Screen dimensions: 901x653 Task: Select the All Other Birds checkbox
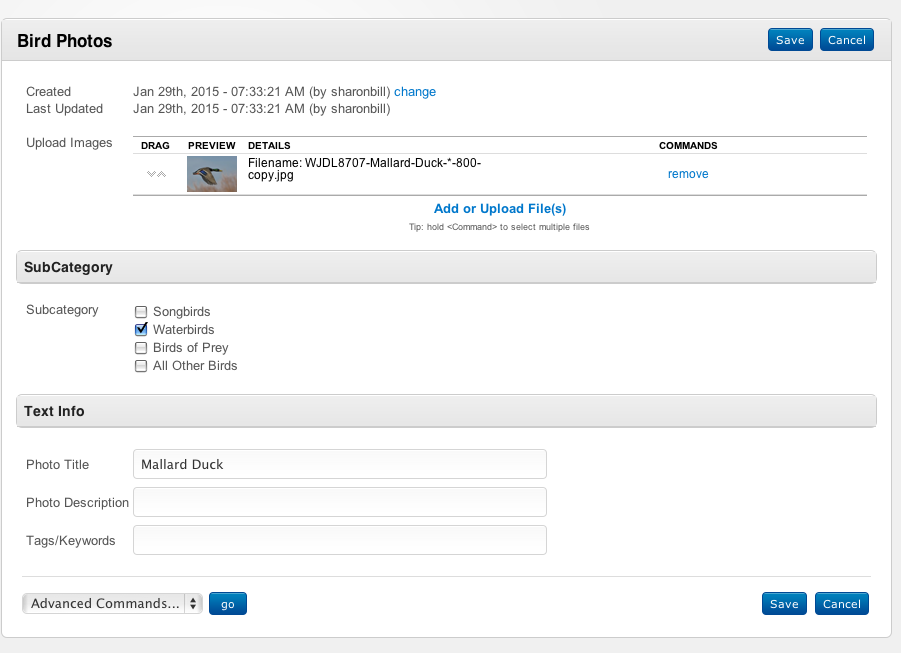(x=141, y=366)
